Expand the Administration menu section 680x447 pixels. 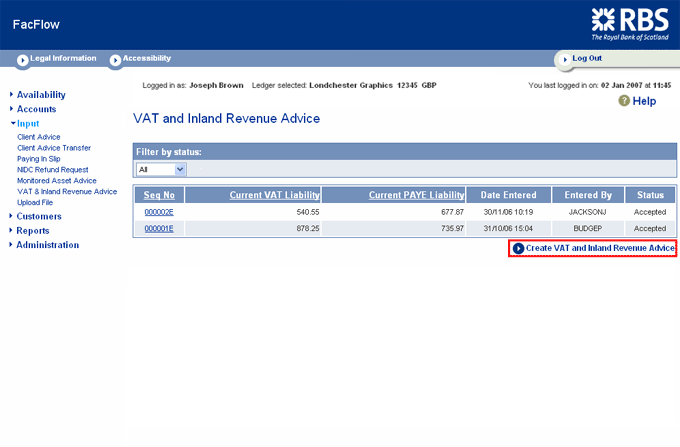pyautogui.click(x=47, y=245)
